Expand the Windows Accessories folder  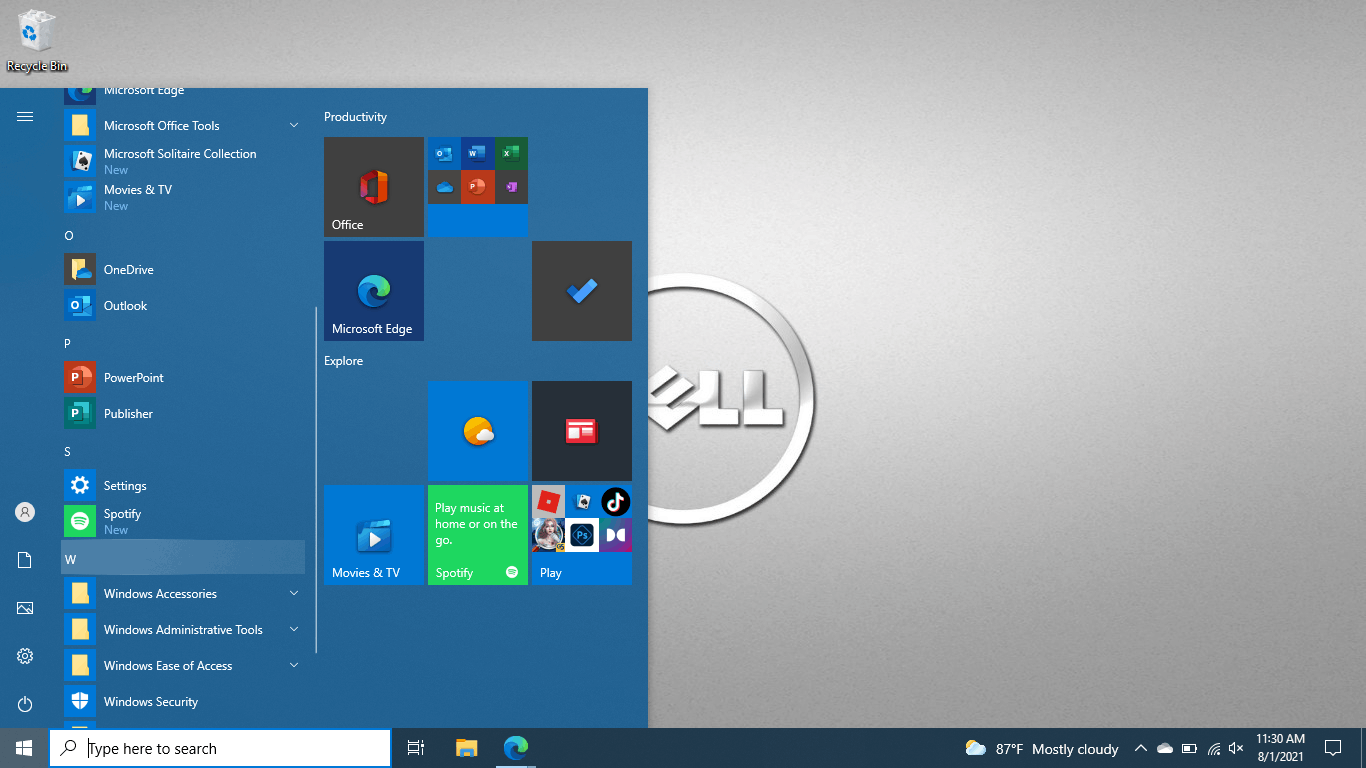click(x=183, y=594)
